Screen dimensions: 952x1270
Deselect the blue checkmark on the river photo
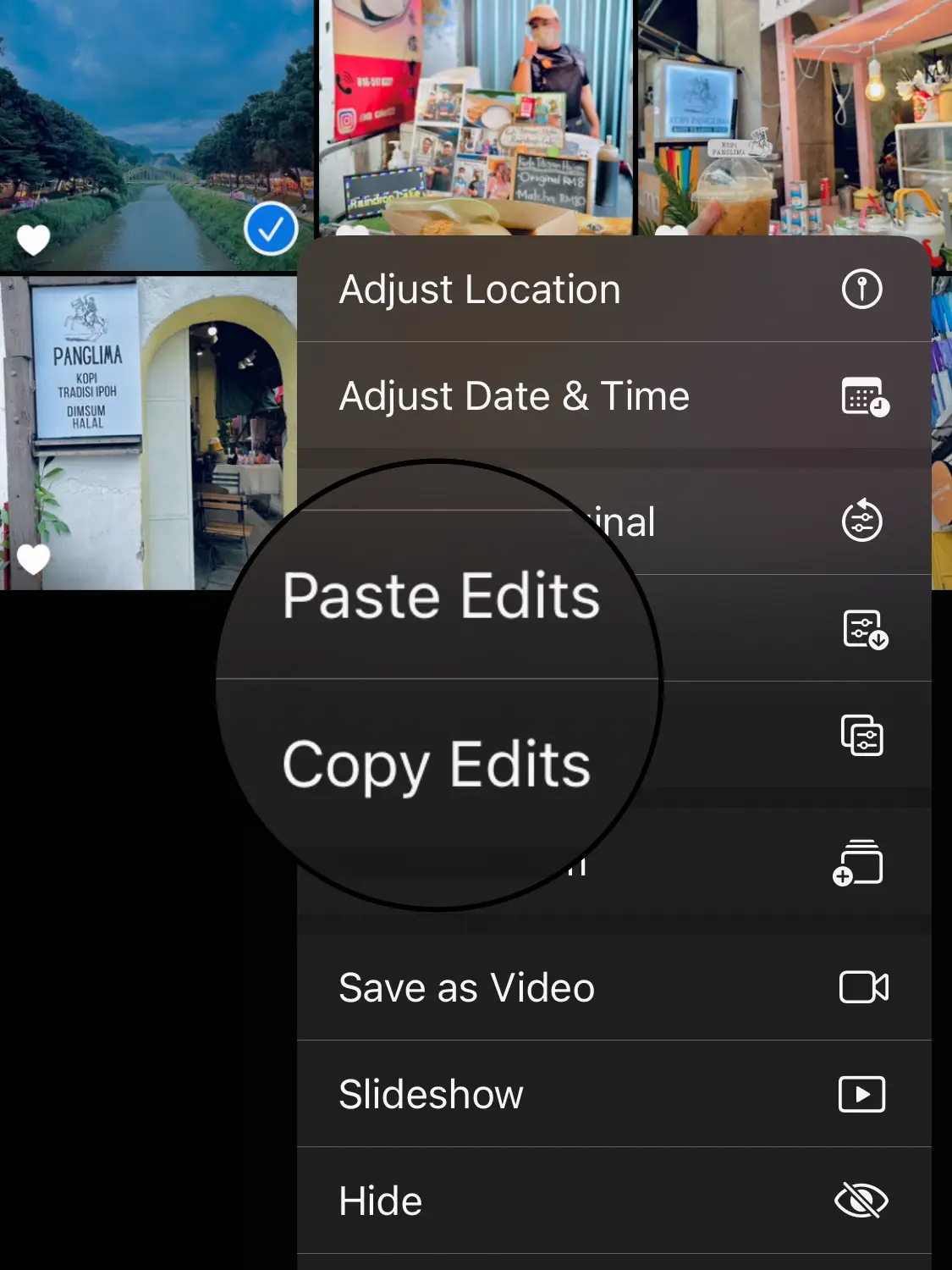271,229
